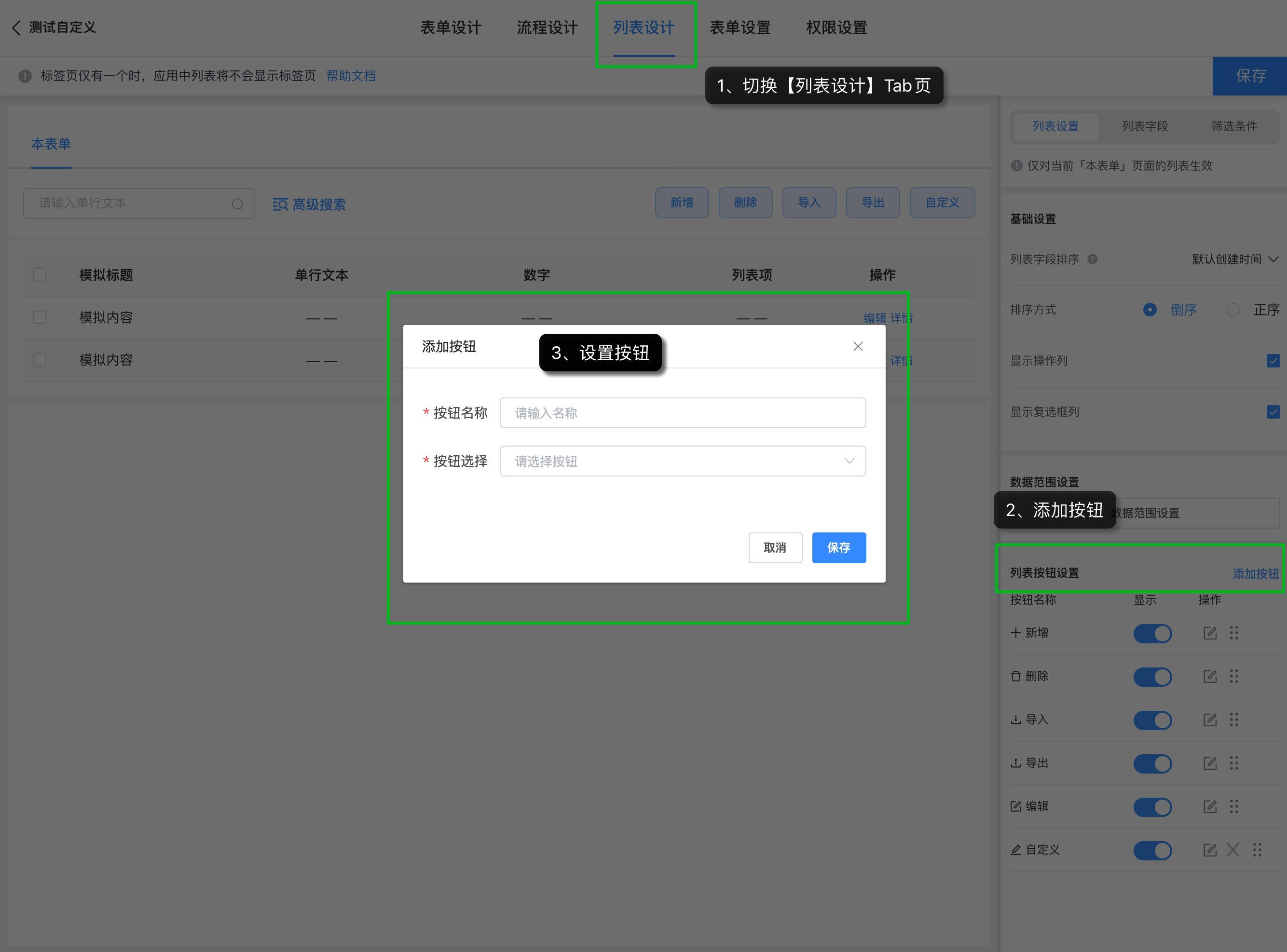
Task: Click help question icon beside 列表字段排序
Action: pyautogui.click(x=1092, y=259)
